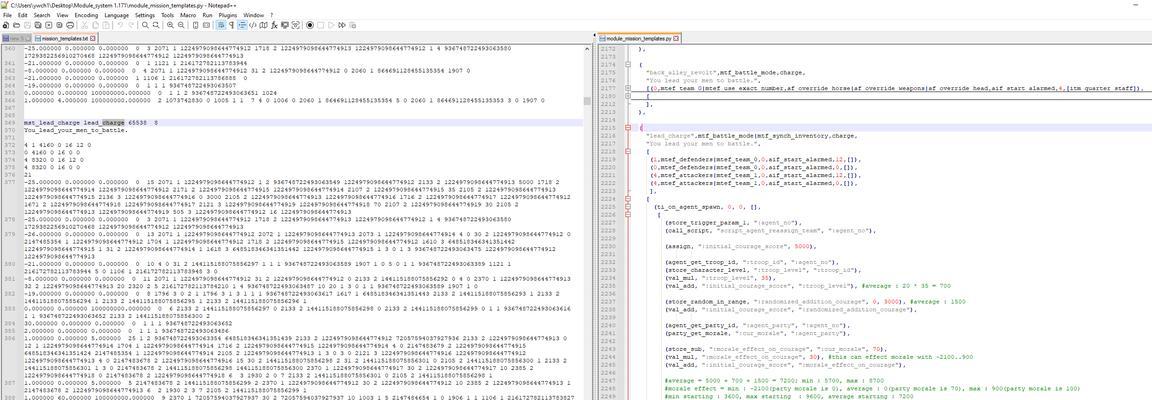Click the Save All toolbar icon
This screenshot has width=1152, height=400.
coord(37,24)
